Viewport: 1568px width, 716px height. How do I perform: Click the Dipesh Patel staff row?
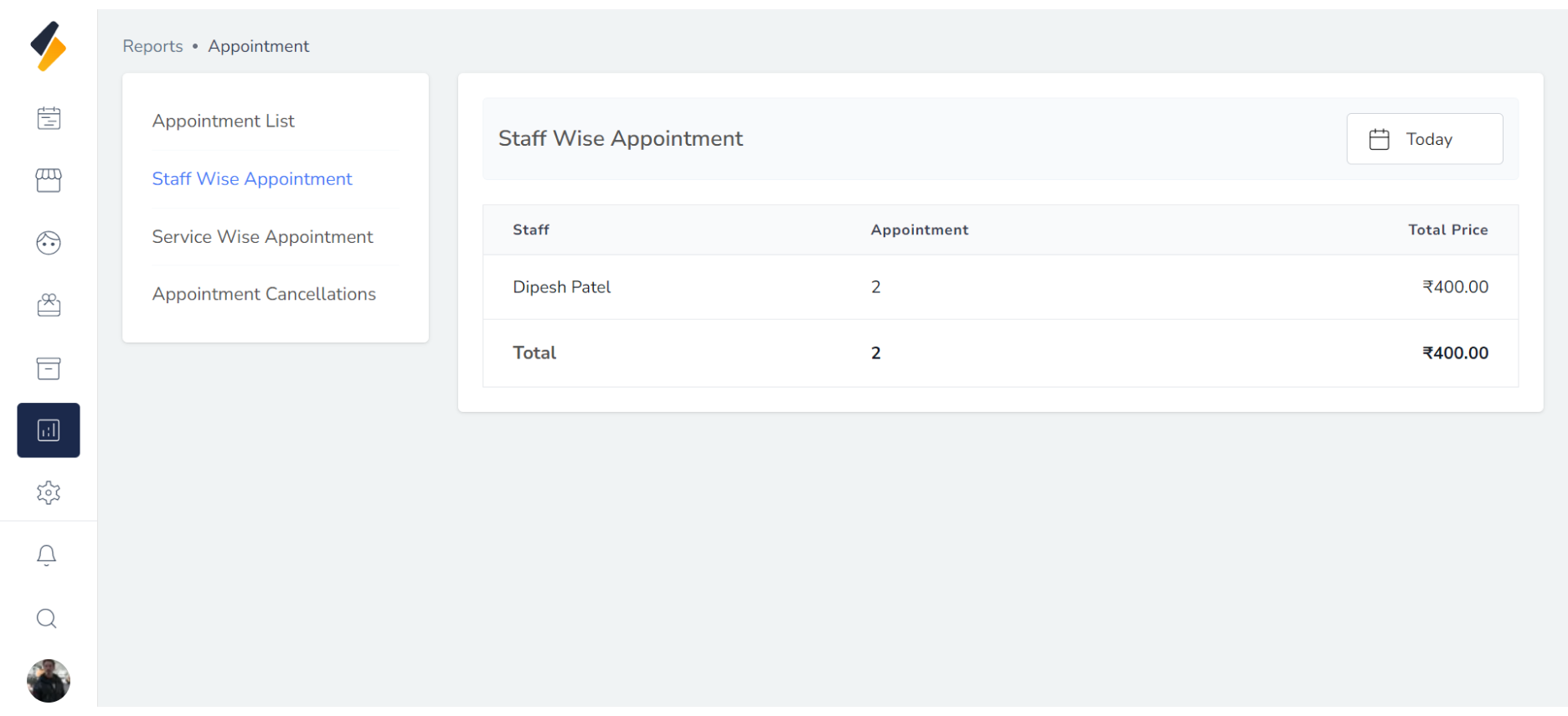click(x=562, y=287)
